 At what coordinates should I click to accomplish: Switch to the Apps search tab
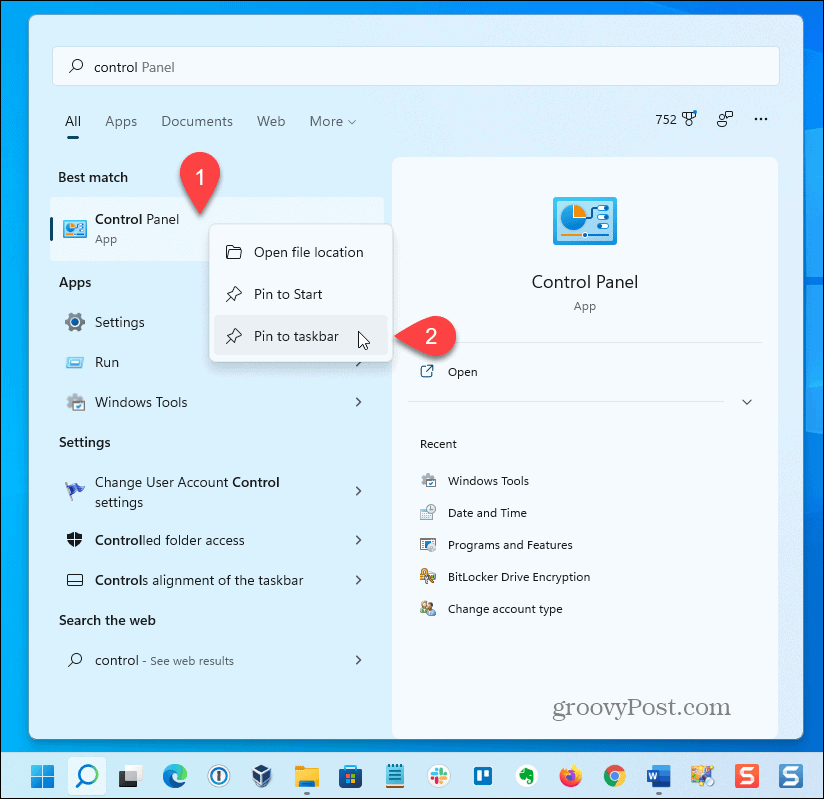(121, 121)
